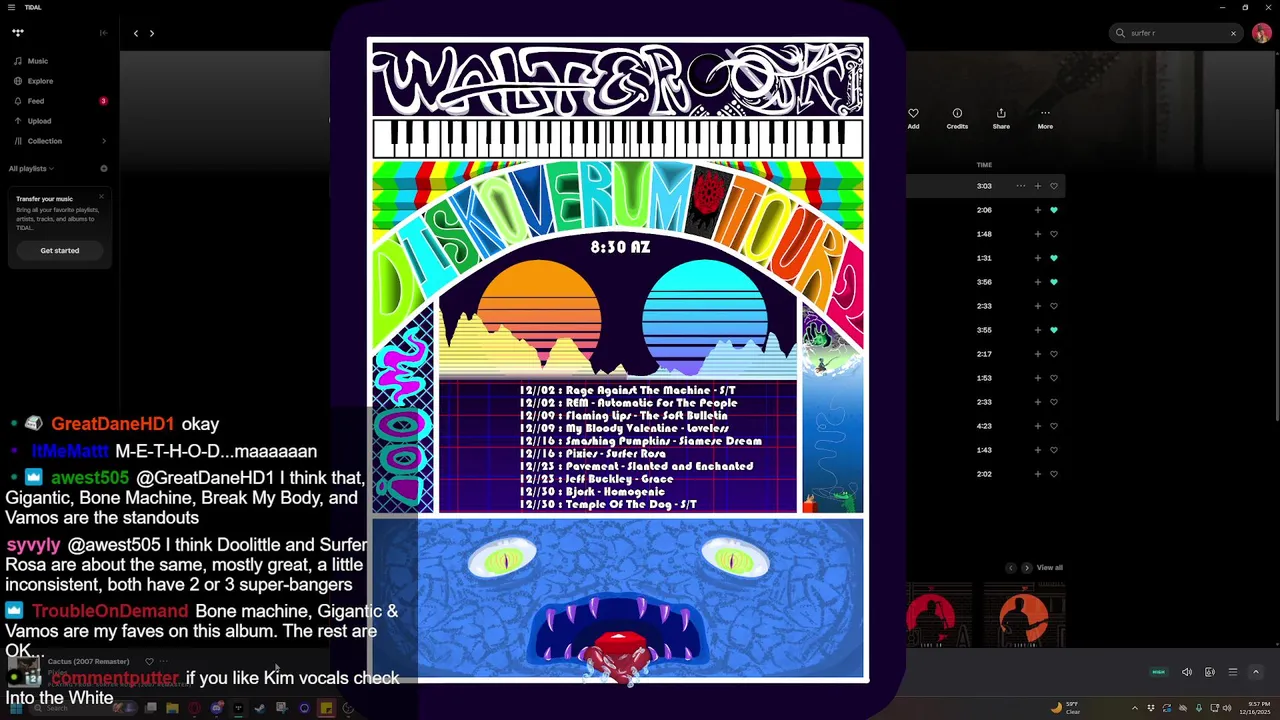View album Credits
This screenshot has height=720, width=1280.
[x=957, y=118]
